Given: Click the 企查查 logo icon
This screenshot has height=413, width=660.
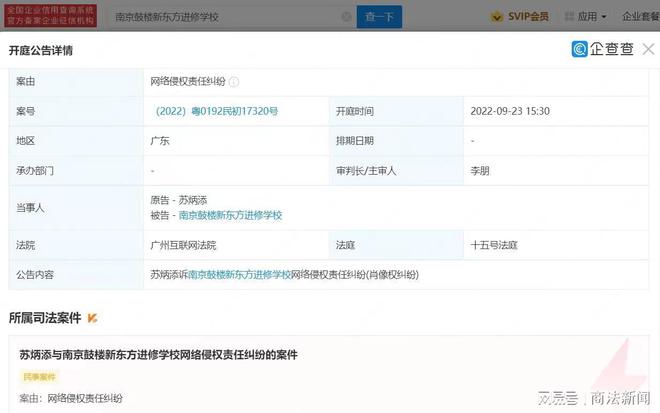Looking at the screenshot, I should coord(580,49).
